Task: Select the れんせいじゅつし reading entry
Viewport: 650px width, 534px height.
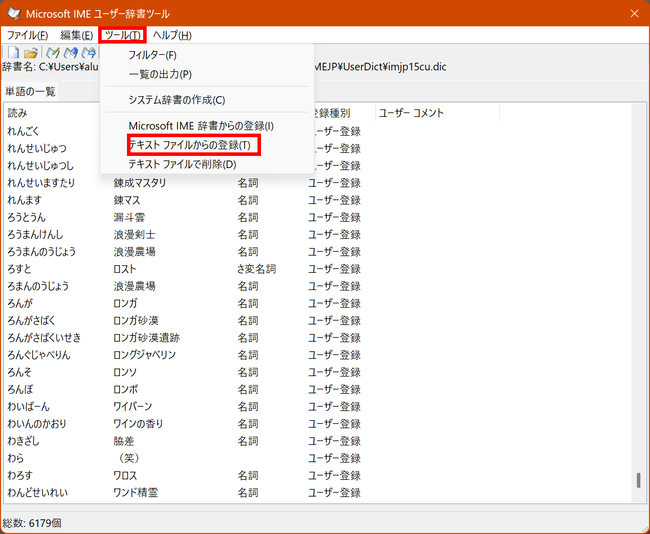Action: 41,165
